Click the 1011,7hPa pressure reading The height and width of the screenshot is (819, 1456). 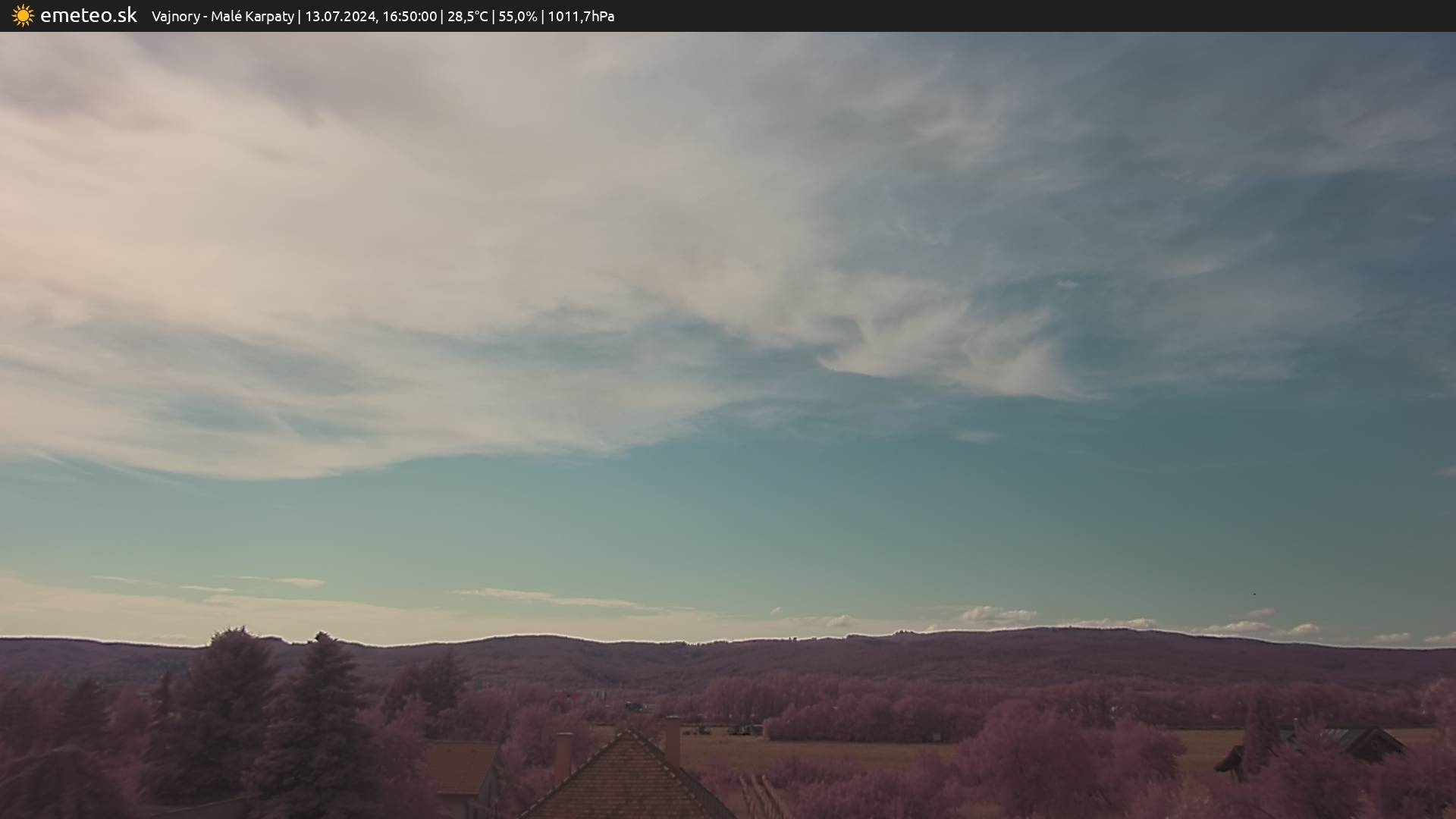click(581, 17)
